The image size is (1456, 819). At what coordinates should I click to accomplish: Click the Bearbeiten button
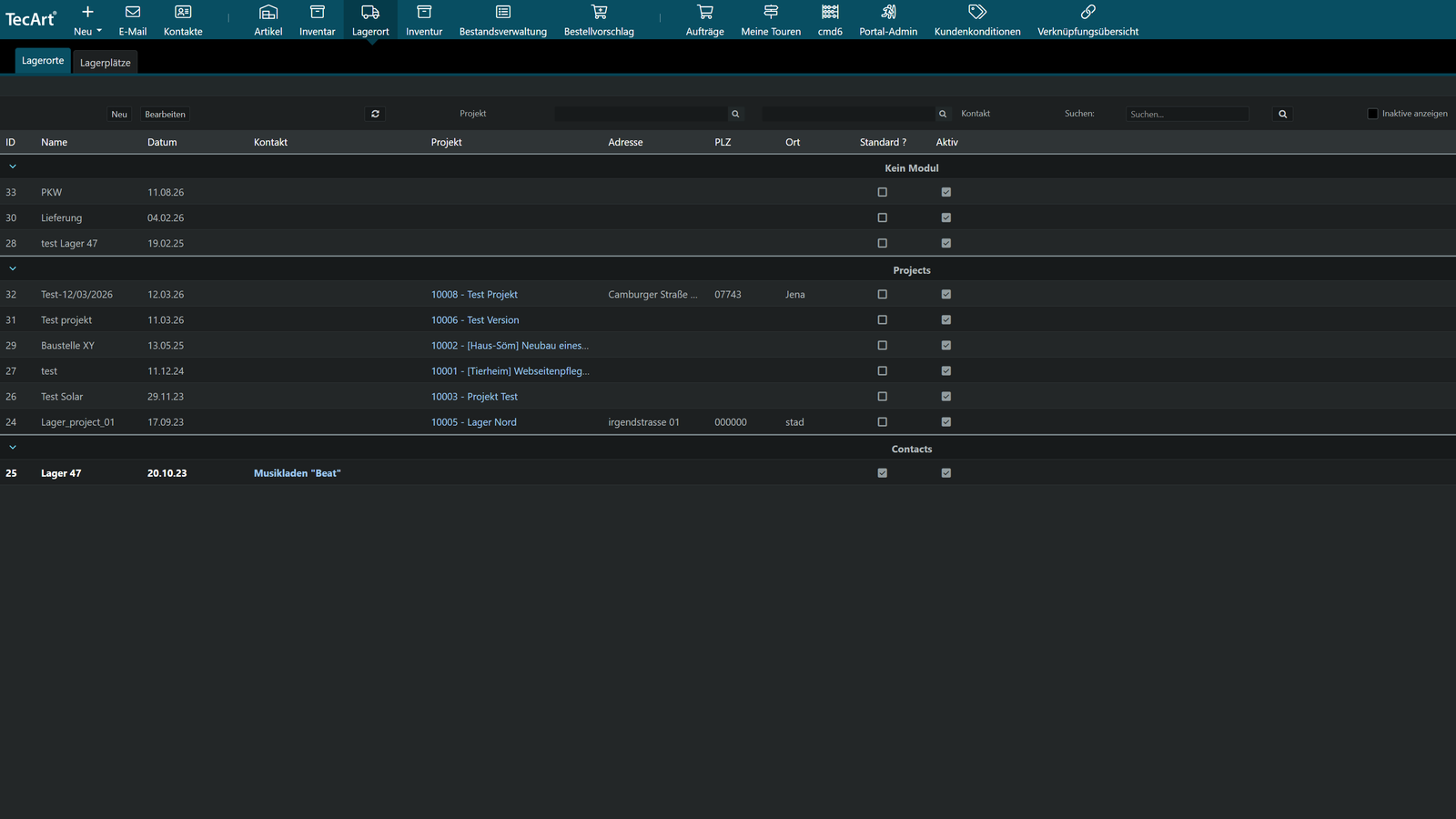point(165,114)
